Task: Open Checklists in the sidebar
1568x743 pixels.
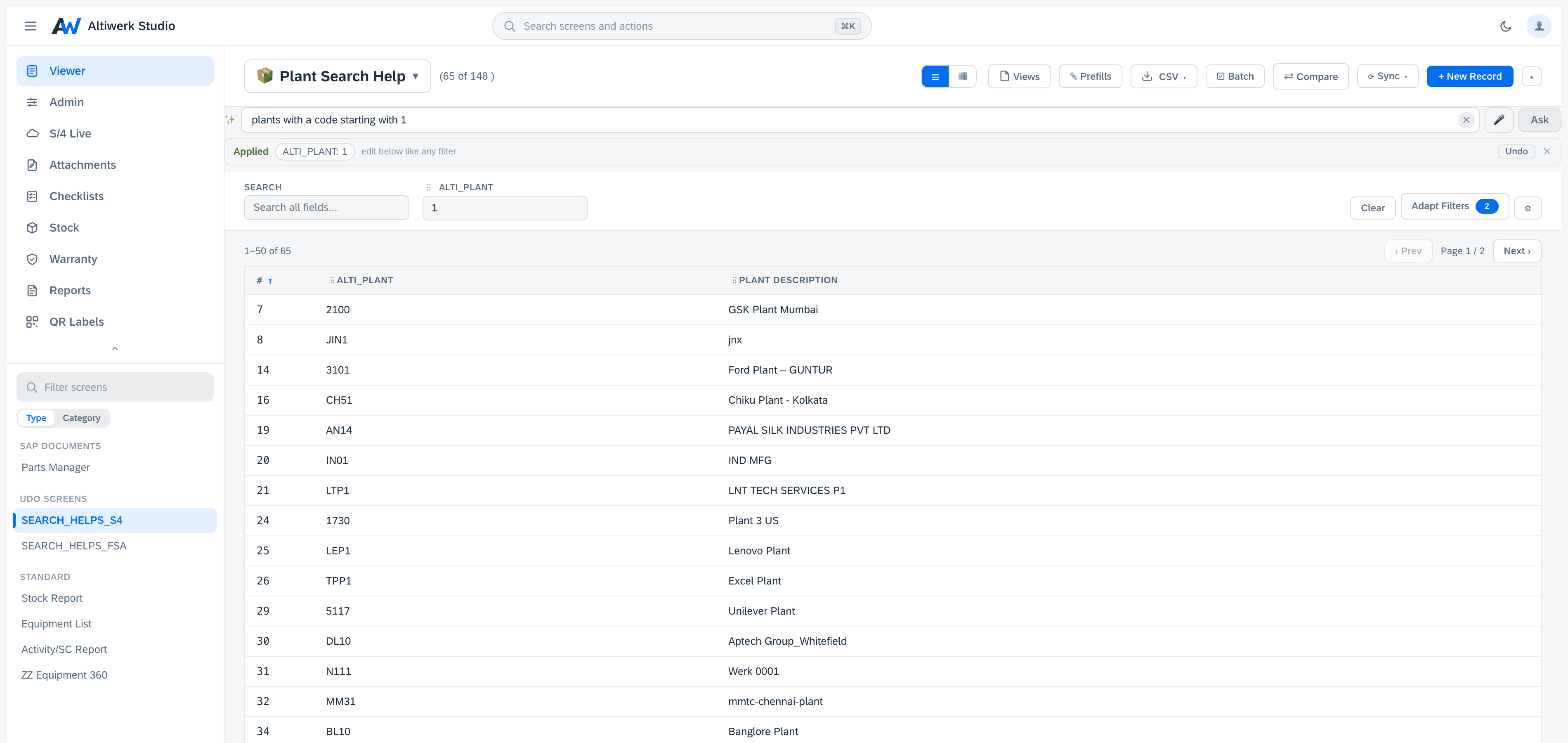Action: click(x=115, y=196)
